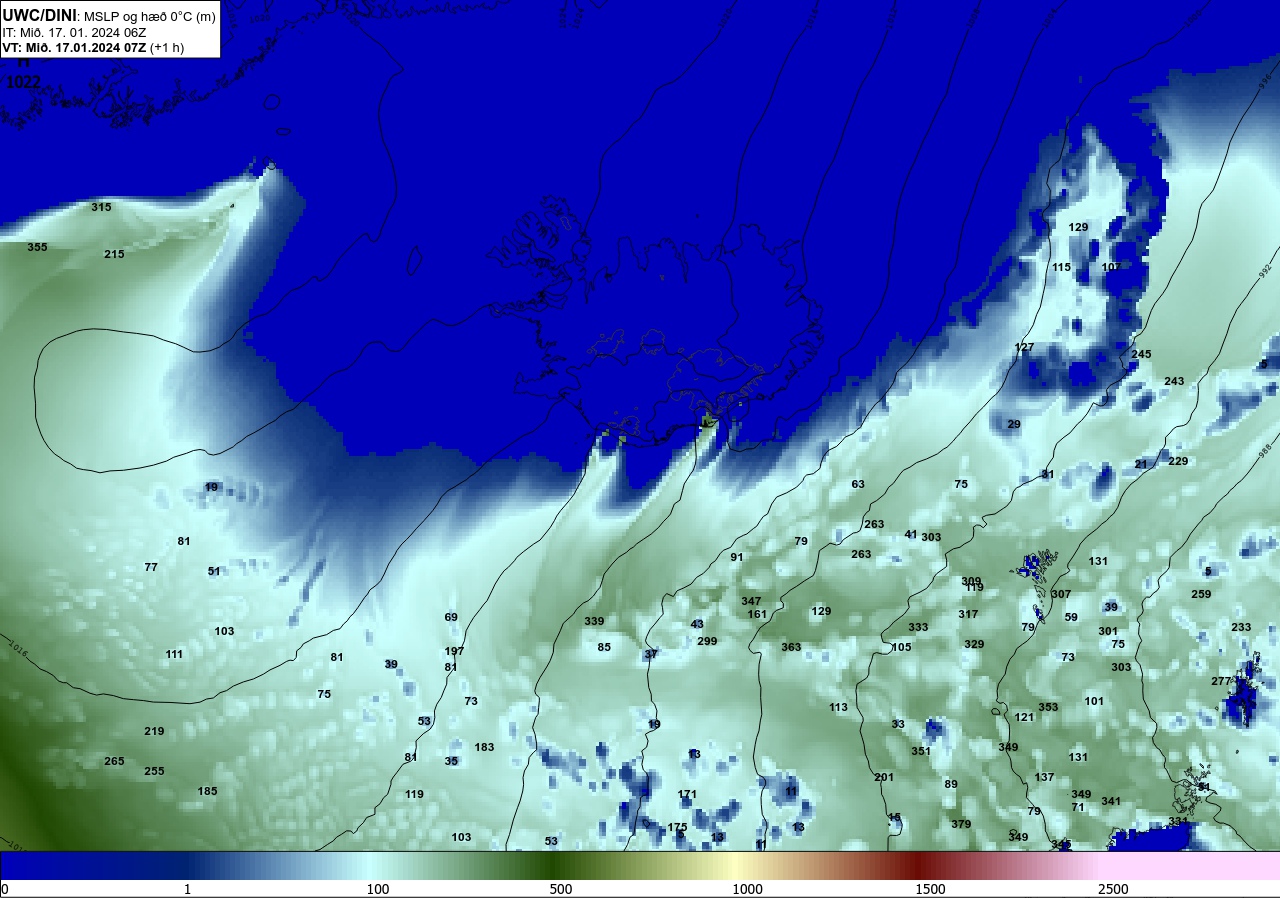This screenshot has width=1280, height=898.
Task: Click the map value 301
Action: [1108, 631]
